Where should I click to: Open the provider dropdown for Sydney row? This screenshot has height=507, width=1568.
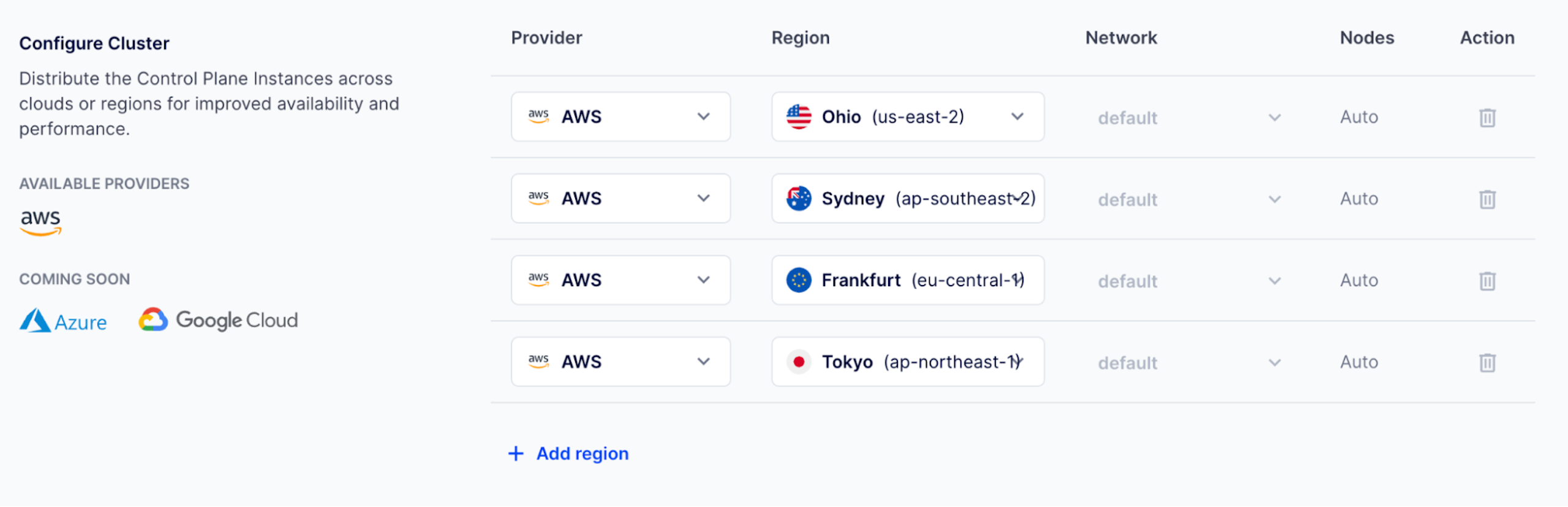point(620,199)
